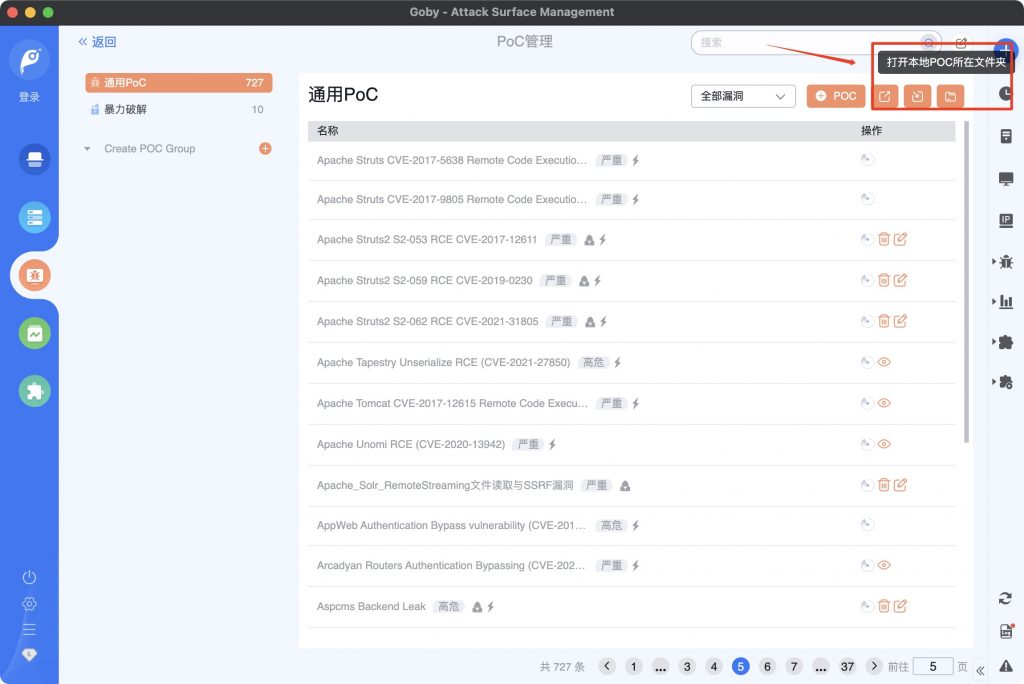This screenshot has width=1024, height=684.
Task: View the Apache Tomcat CVE-2017-12615 PoC
Action: (884, 403)
